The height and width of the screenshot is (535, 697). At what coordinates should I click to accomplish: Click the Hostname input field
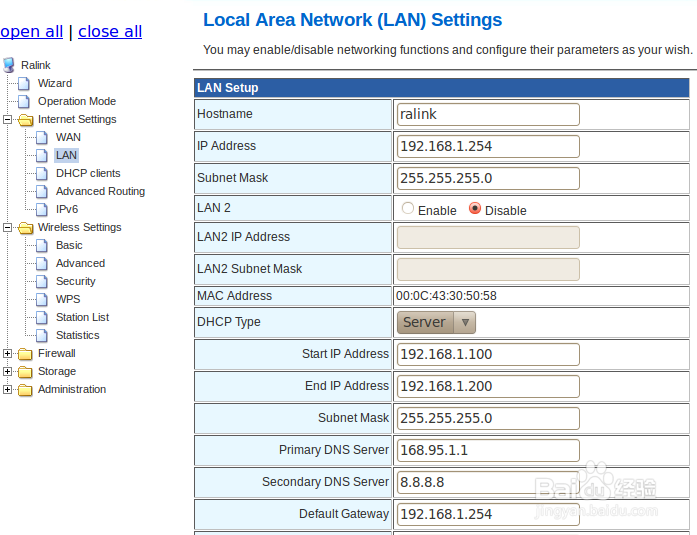click(488, 115)
